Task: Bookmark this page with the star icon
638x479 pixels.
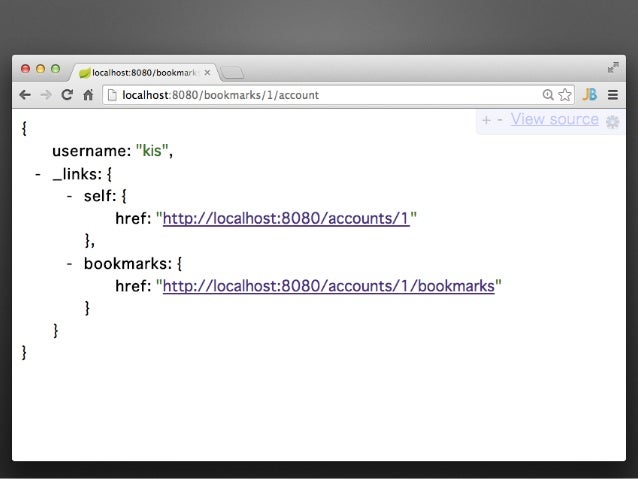Action: pyautogui.click(x=565, y=95)
